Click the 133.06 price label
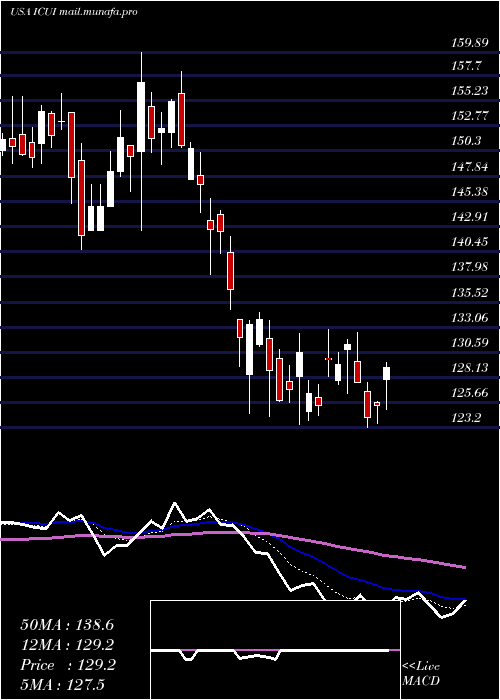 point(471,318)
